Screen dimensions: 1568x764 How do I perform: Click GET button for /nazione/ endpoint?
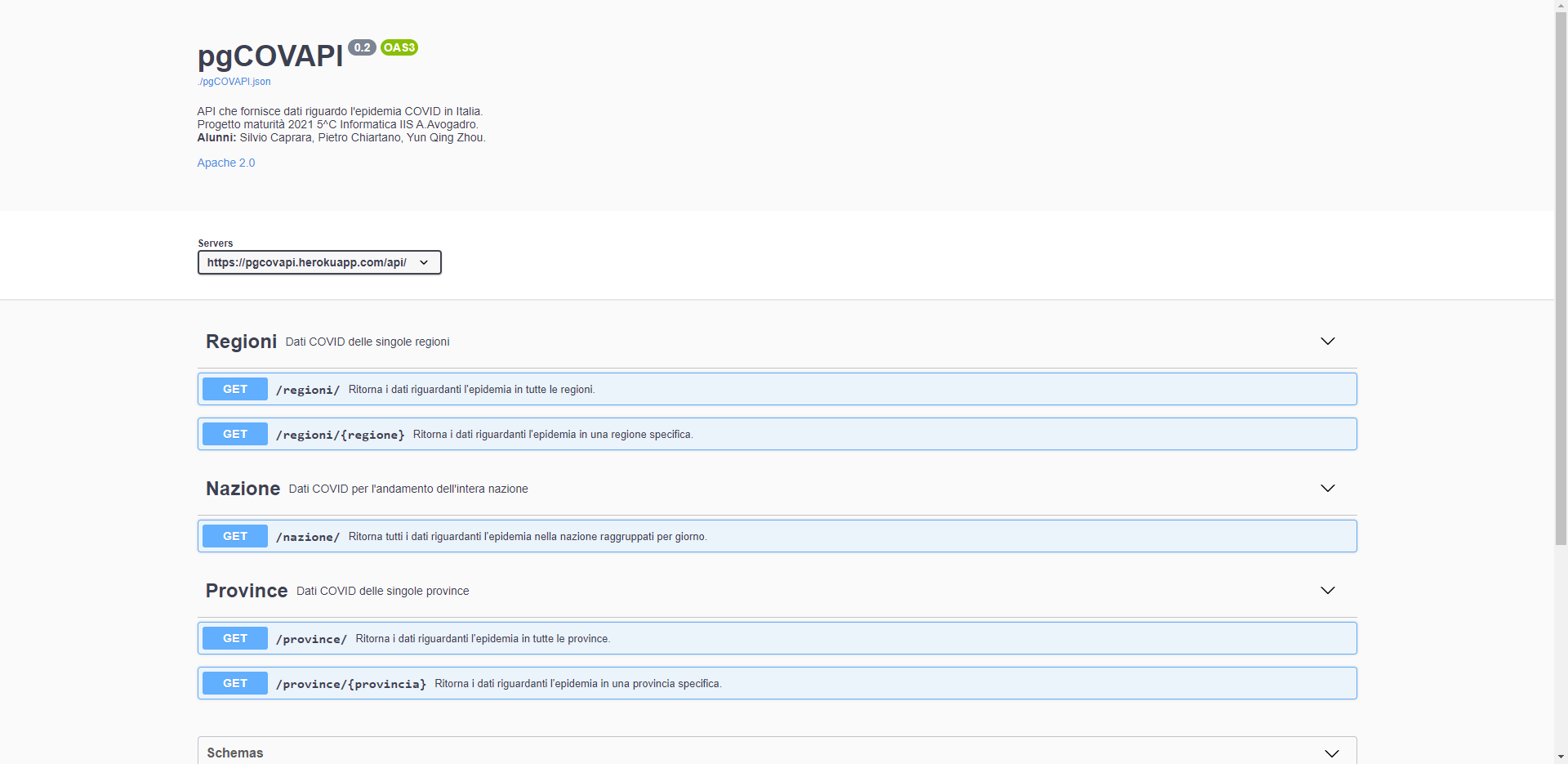pos(235,536)
